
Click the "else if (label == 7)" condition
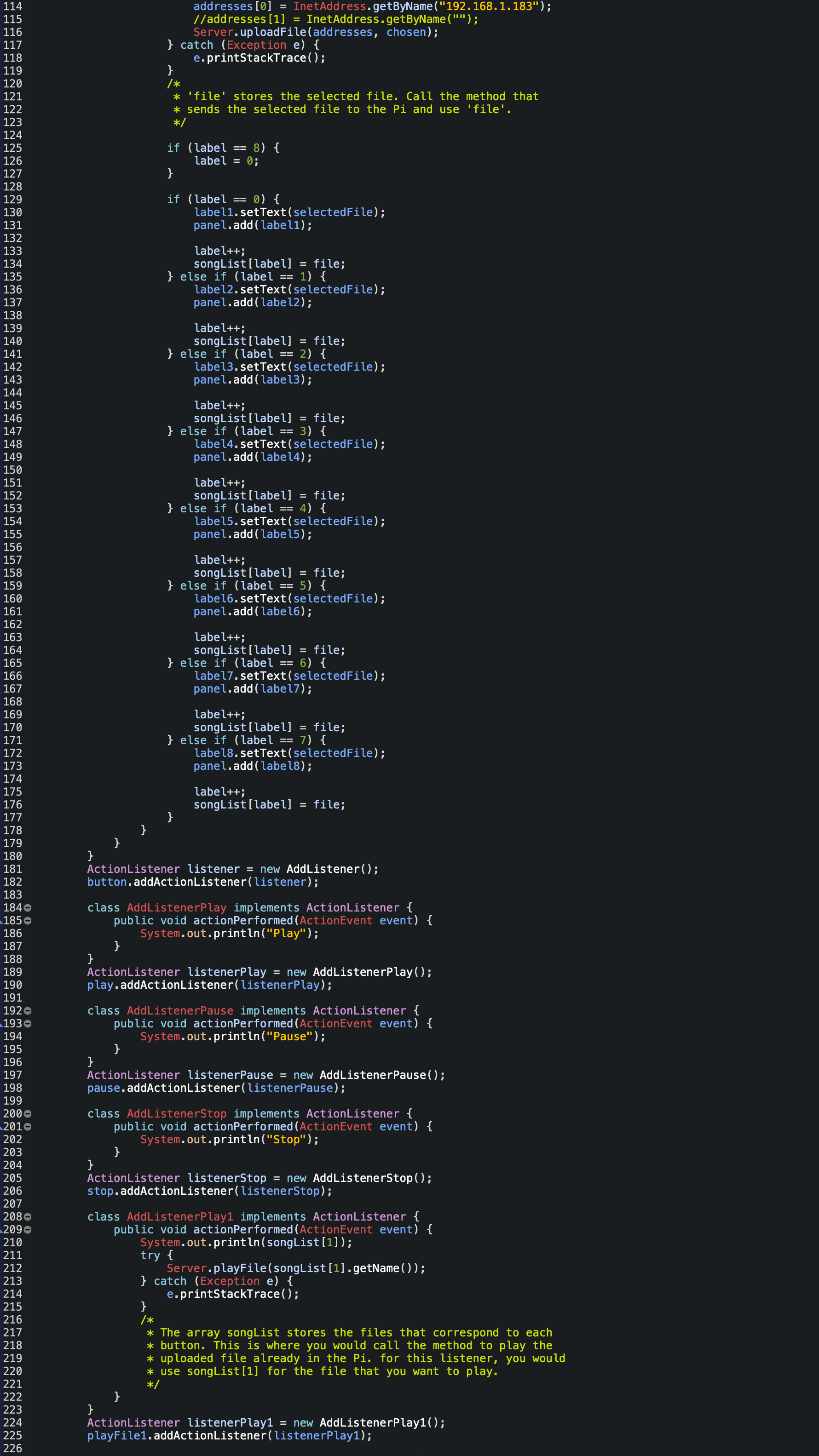click(x=246, y=740)
